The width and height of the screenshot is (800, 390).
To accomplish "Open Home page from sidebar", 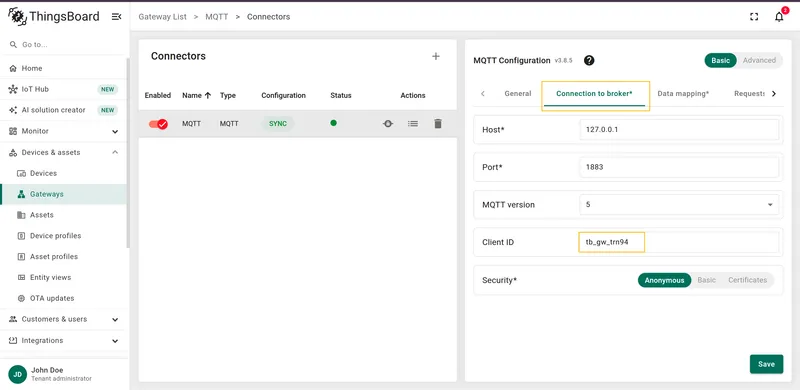I will [62, 68].
